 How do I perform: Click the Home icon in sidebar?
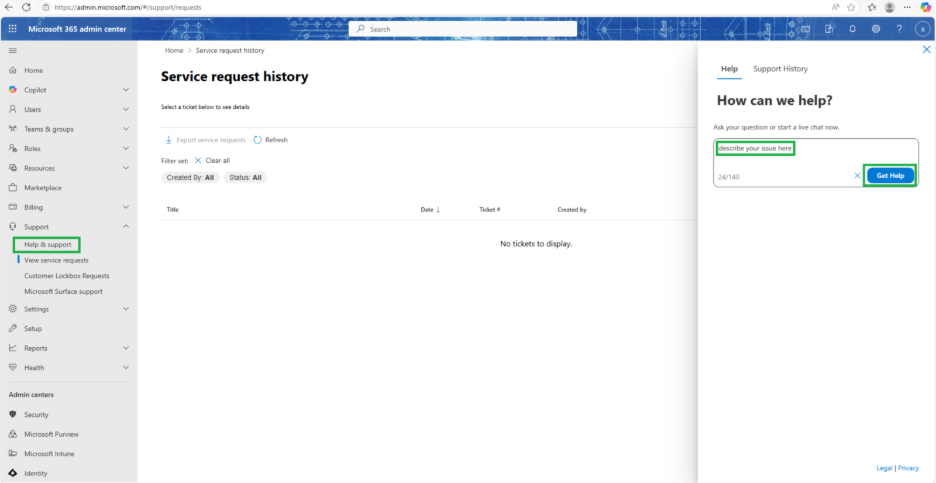coord(13,70)
